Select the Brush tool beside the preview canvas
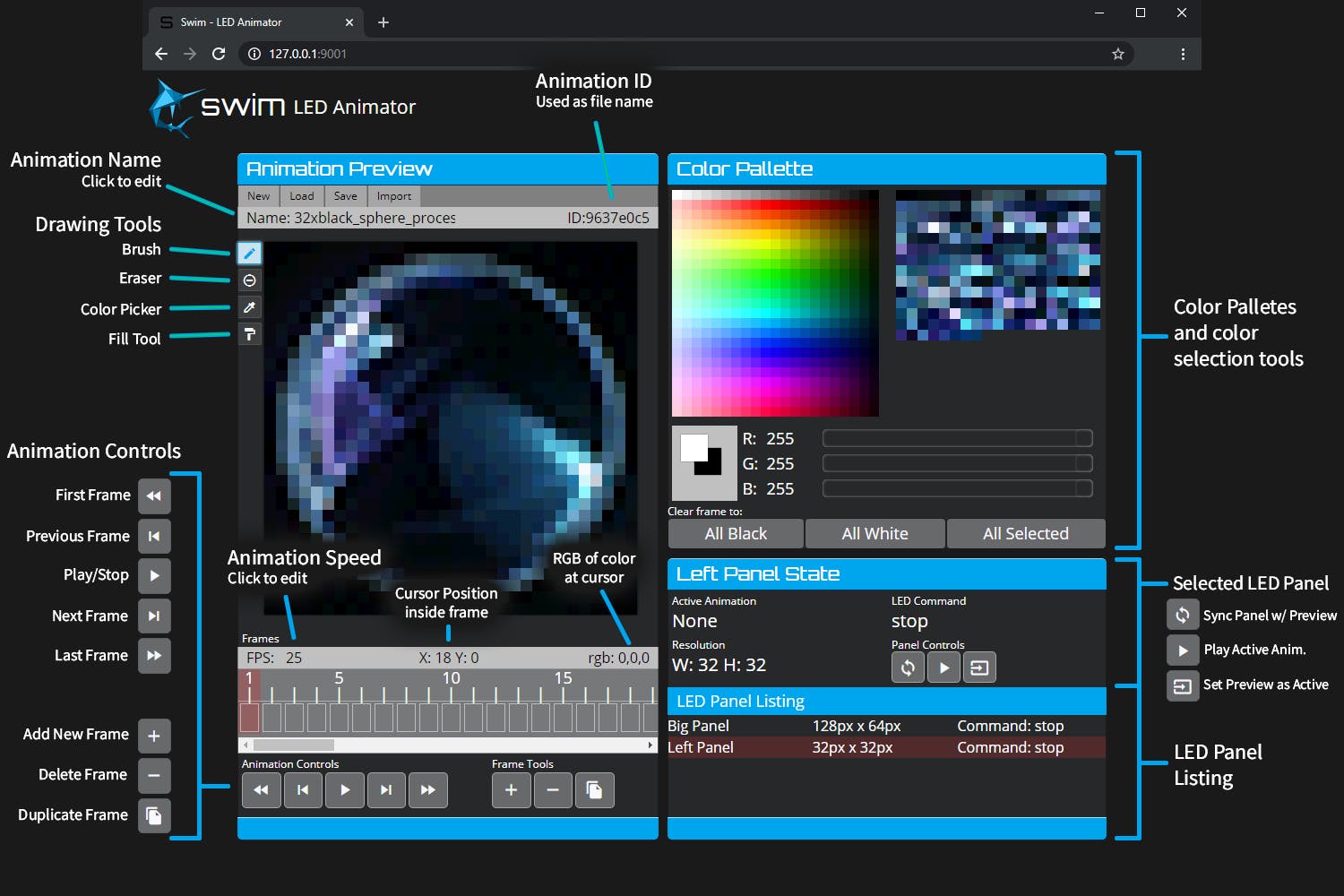 pyautogui.click(x=250, y=254)
